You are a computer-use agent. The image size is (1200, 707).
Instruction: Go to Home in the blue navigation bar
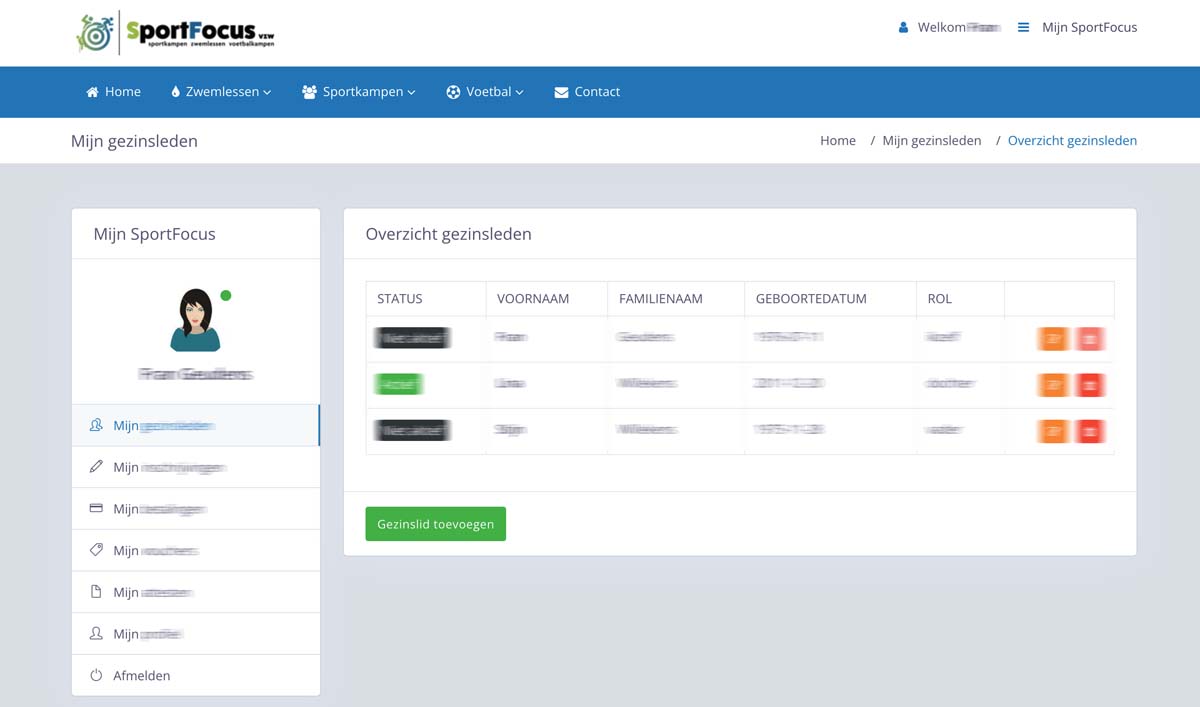tap(113, 92)
